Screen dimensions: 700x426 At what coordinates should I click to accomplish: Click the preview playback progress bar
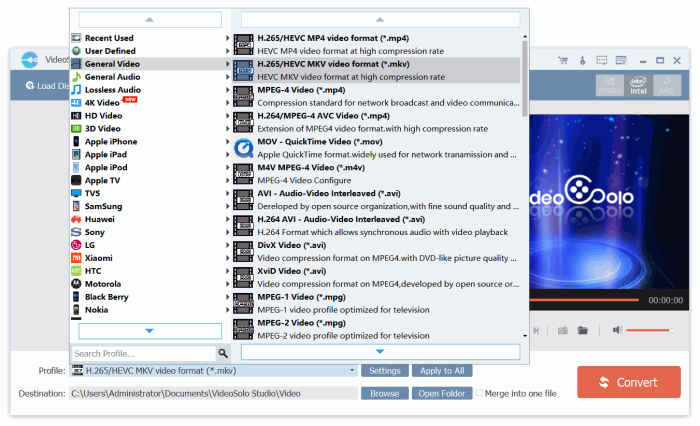coord(584,300)
